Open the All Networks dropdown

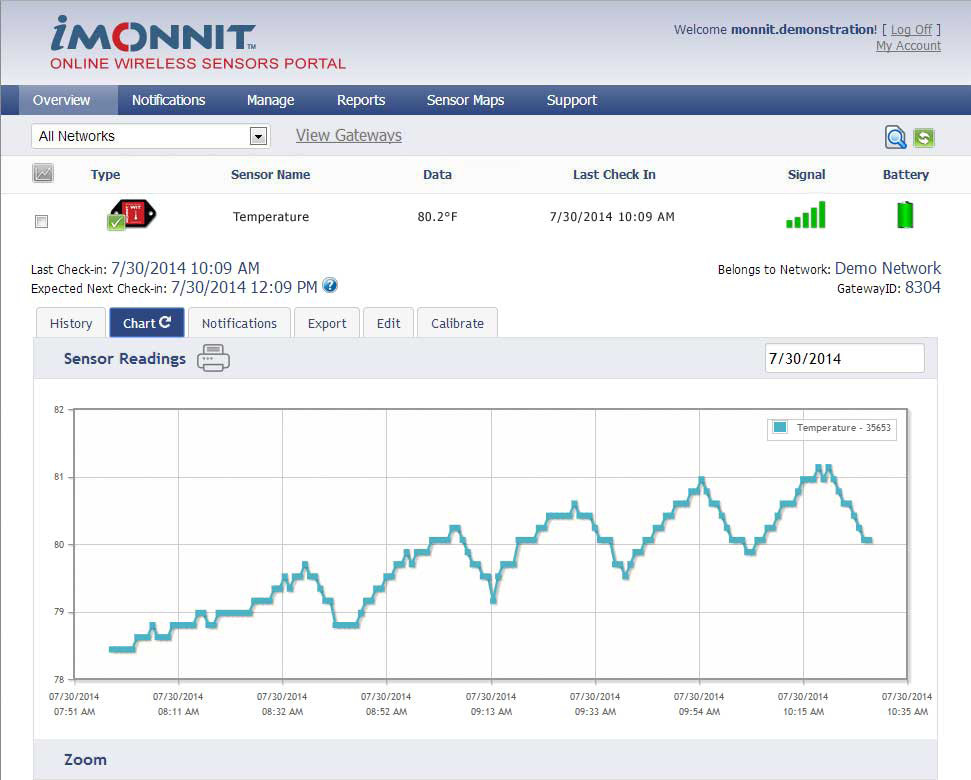150,136
